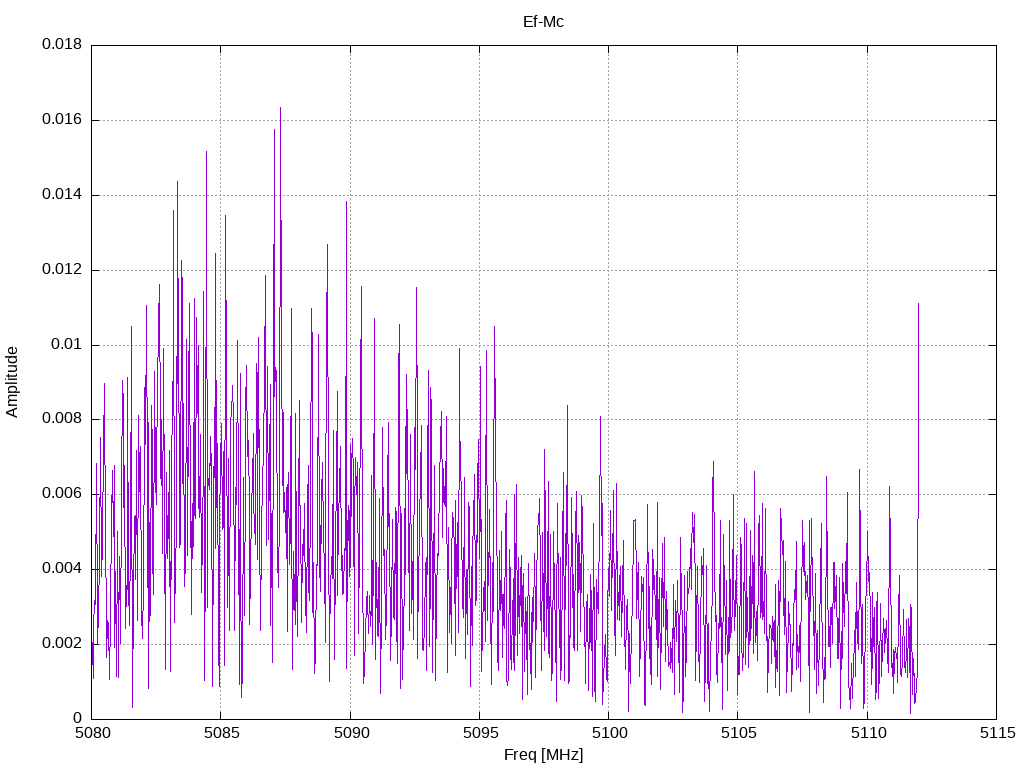The image size is (1024, 768).
Task: Click the 0.016 y-axis tick label
Action: (61, 120)
